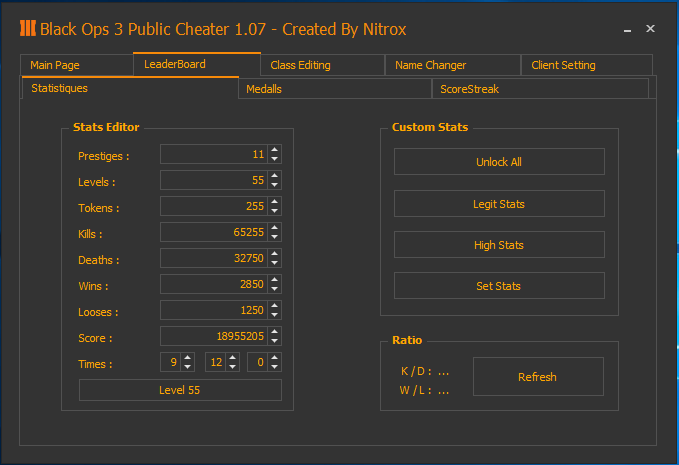Image resolution: width=679 pixels, height=465 pixels.
Task: Decrement the Levels spinner
Action: click(275, 185)
